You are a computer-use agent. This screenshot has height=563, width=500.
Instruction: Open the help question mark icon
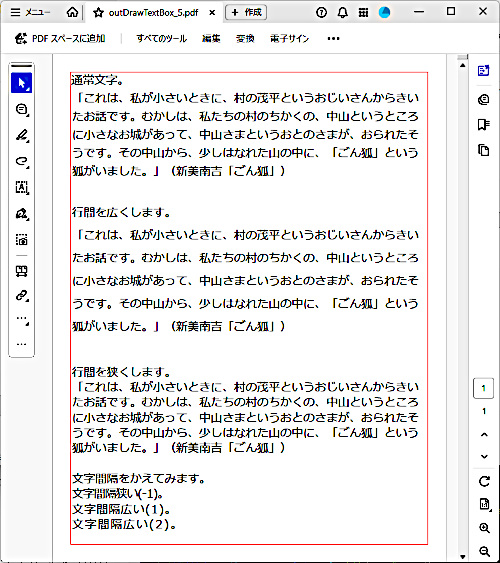[x=321, y=13]
